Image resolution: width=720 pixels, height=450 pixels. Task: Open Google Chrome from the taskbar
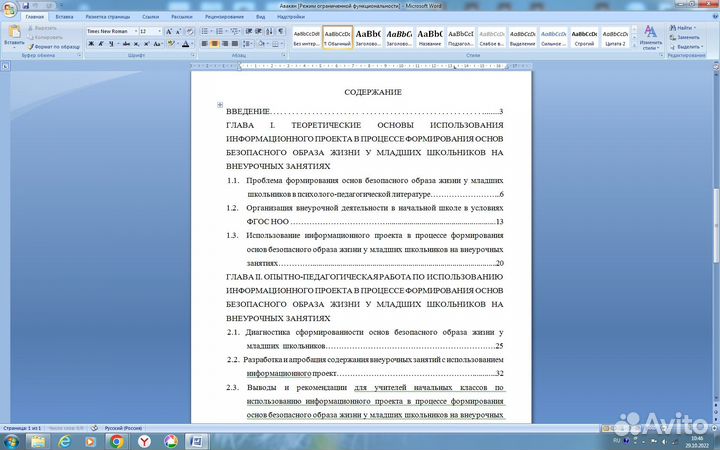(x=117, y=442)
